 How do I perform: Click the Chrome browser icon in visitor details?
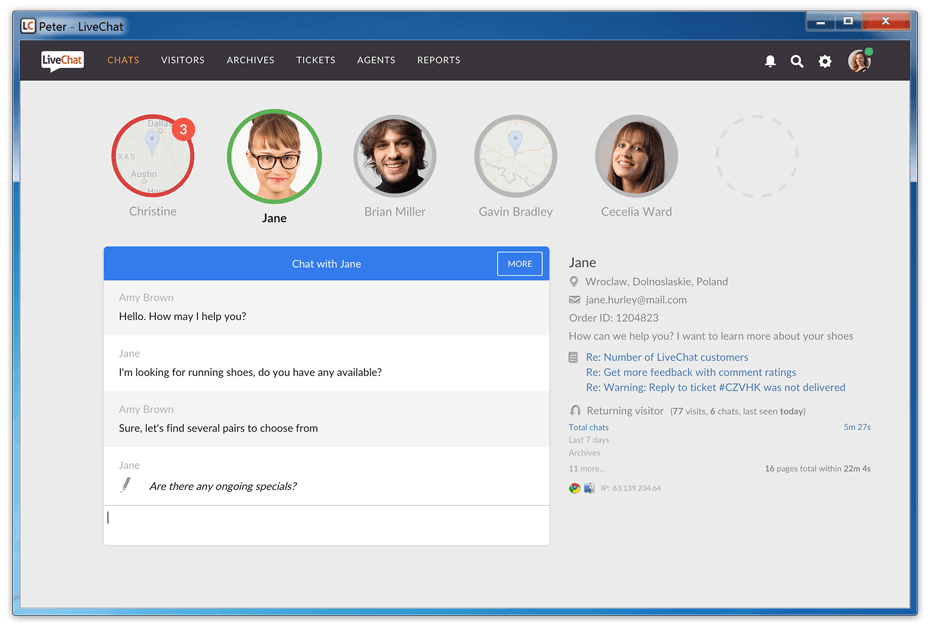point(573,487)
